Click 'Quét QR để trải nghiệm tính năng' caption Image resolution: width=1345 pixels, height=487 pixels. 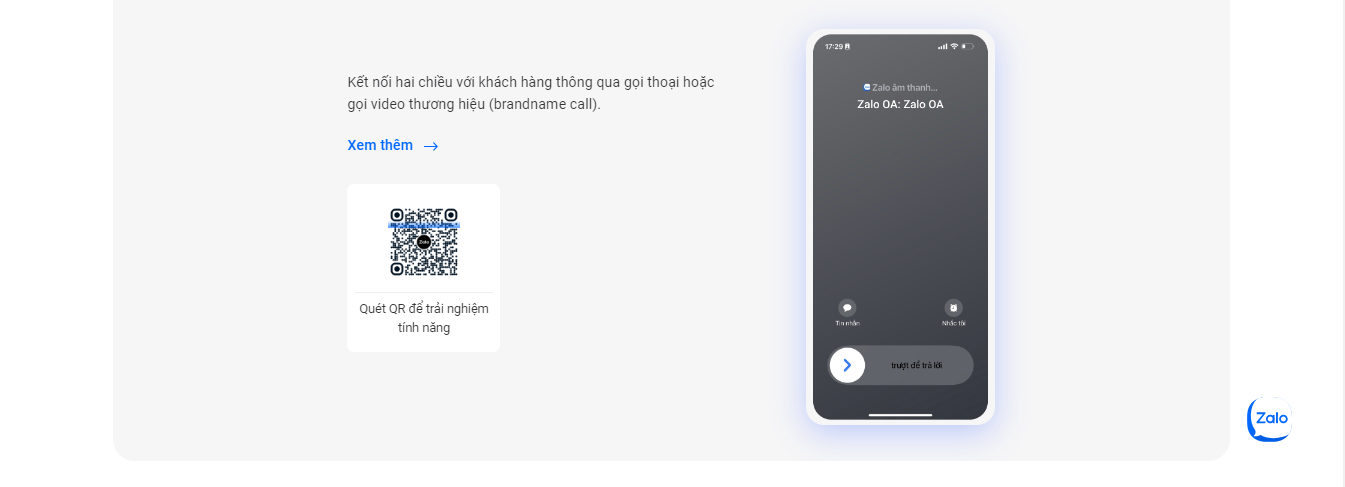(x=424, y=318)
